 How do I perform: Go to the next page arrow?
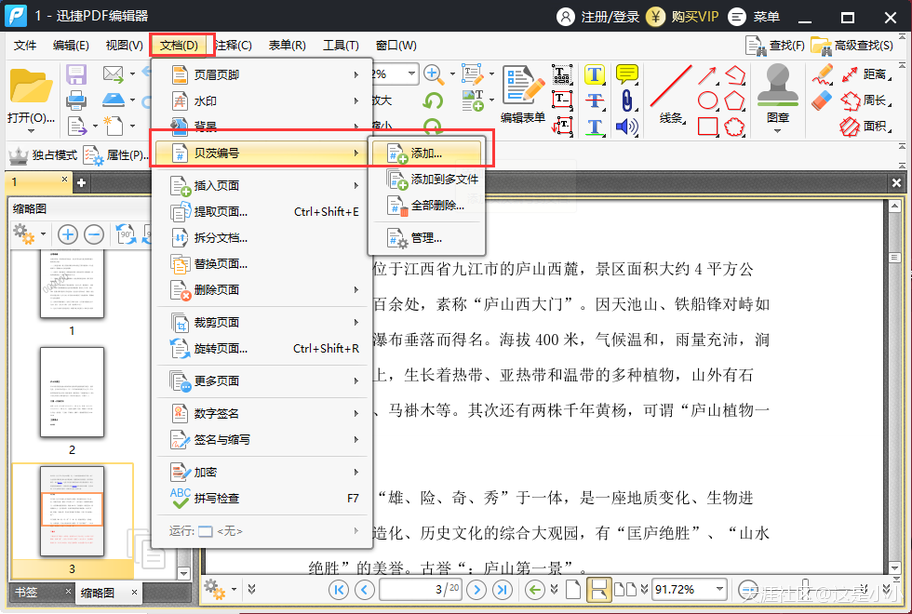pyautogui.click(x=476, y=590)
